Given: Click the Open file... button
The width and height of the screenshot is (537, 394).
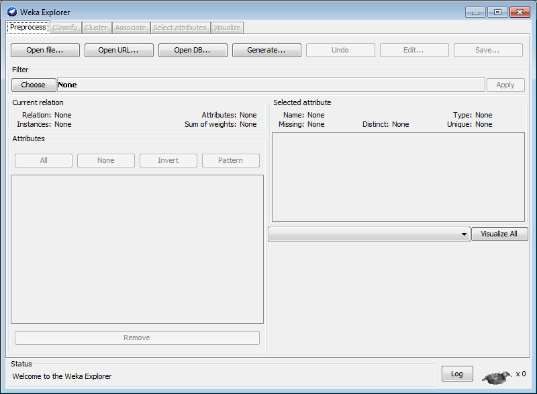Looking at the screenshot, I should click(x=45, y=50).
